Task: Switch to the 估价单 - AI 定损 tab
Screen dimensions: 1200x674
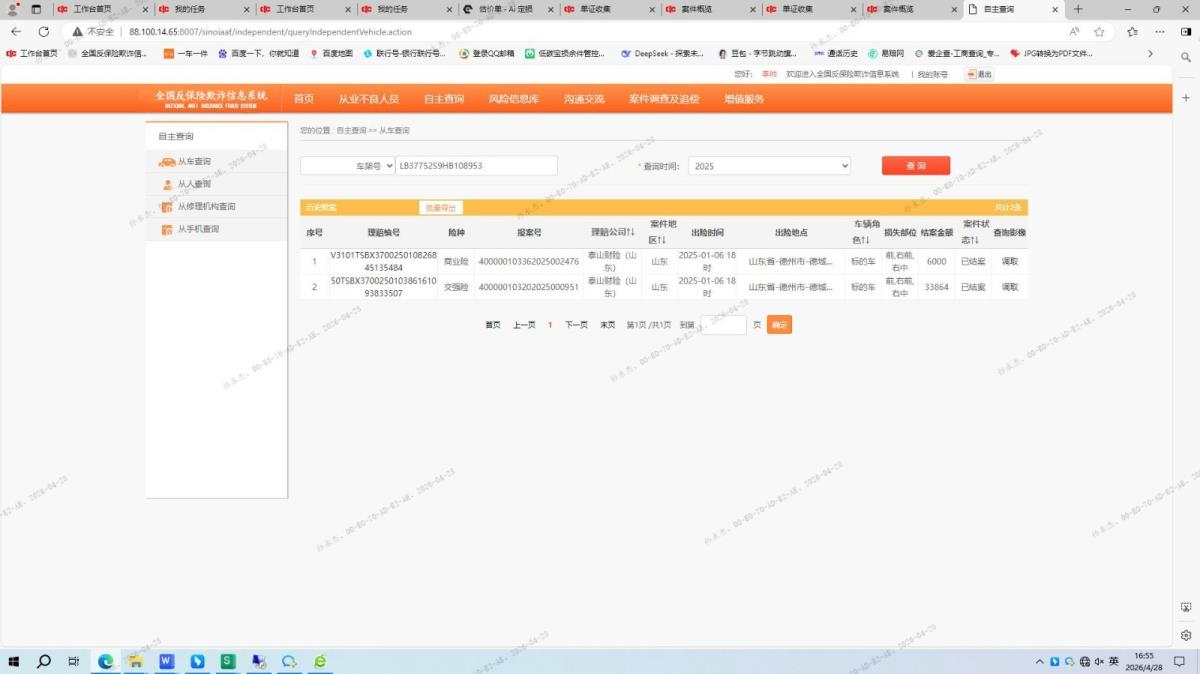Action: (x=508, y=9)
